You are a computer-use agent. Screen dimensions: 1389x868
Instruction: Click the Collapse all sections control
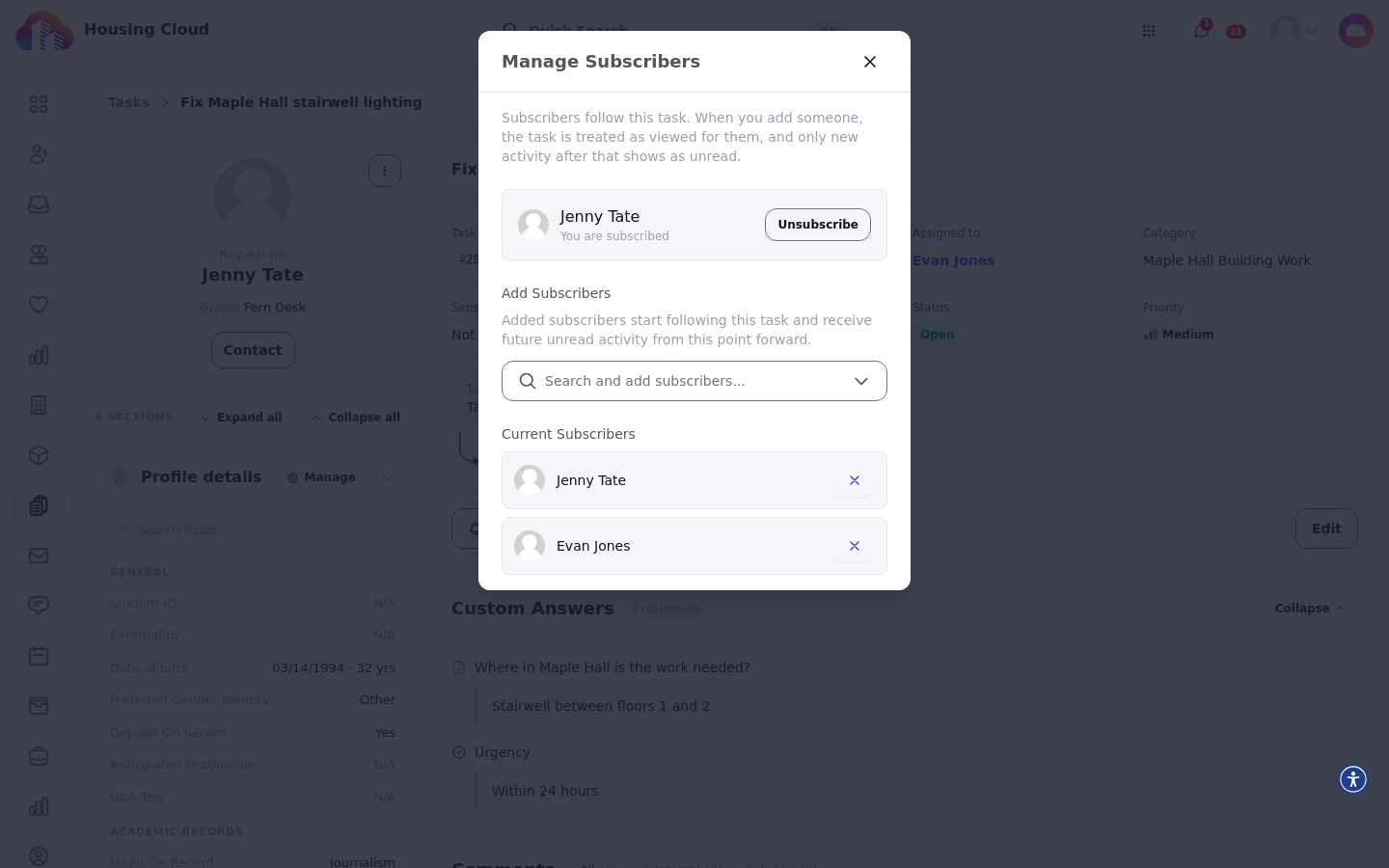(x=356, y=418)
